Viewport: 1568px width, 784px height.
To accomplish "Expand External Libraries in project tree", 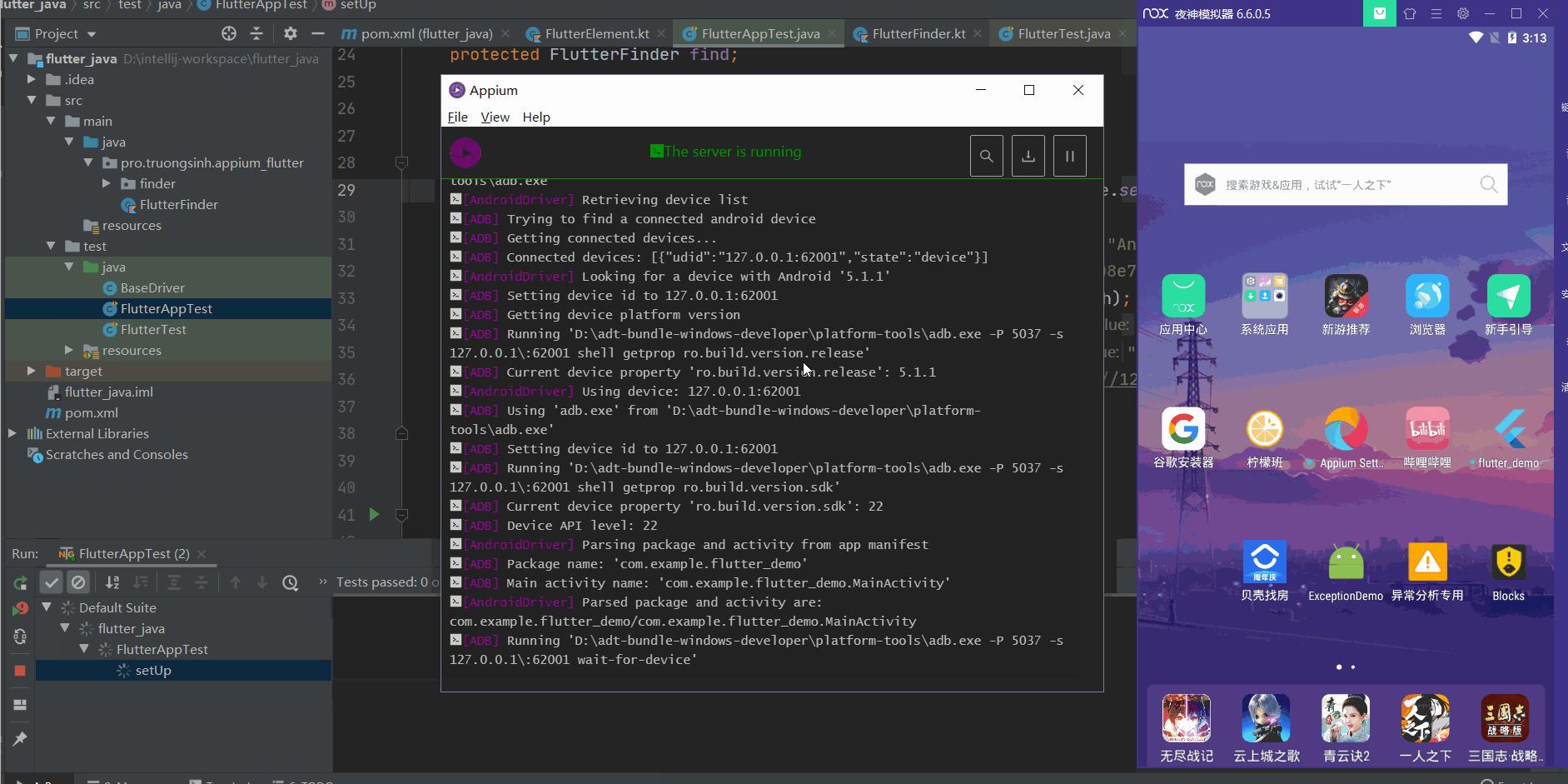I will point(11,433).
